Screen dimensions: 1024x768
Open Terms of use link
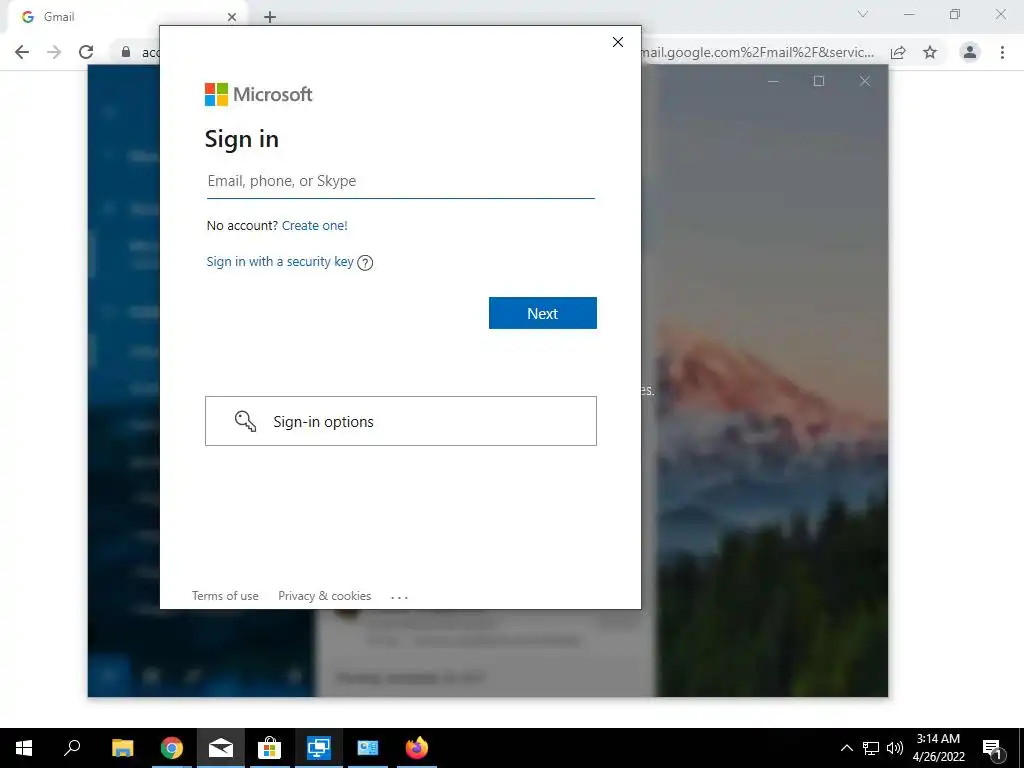[x=225, y=596]
